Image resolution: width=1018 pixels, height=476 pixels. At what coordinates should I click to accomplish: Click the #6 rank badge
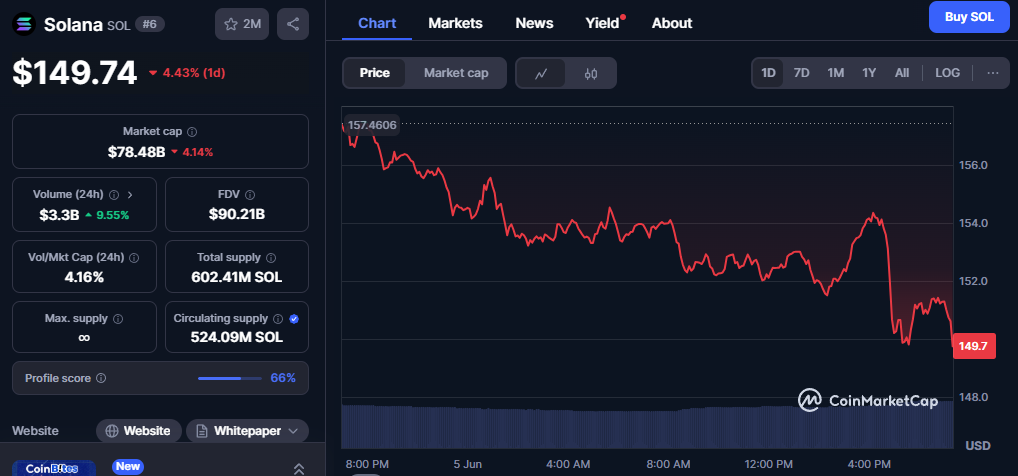tap(150, 24)
